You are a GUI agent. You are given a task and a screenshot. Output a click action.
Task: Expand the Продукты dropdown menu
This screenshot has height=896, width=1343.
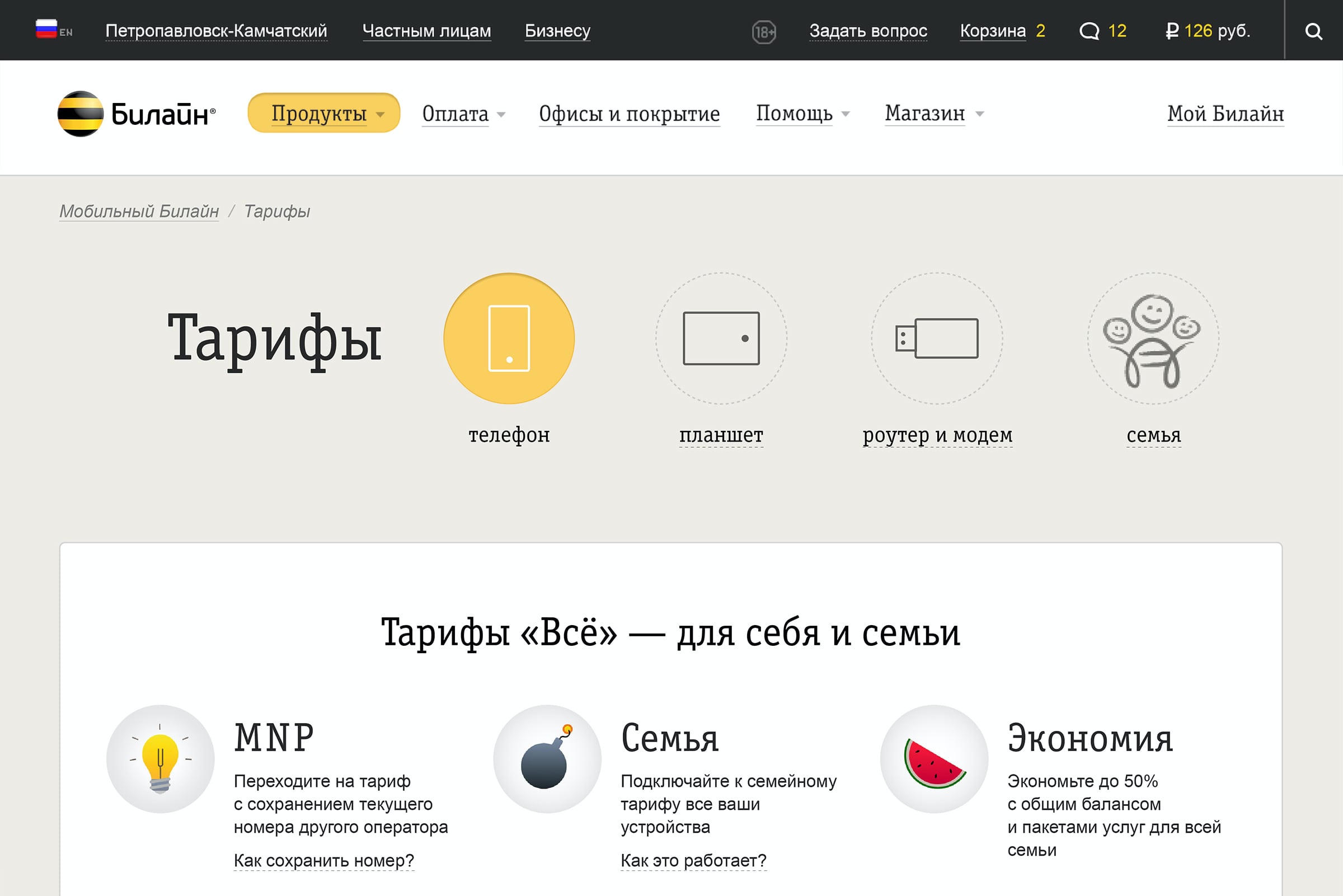tap(323, 113)
